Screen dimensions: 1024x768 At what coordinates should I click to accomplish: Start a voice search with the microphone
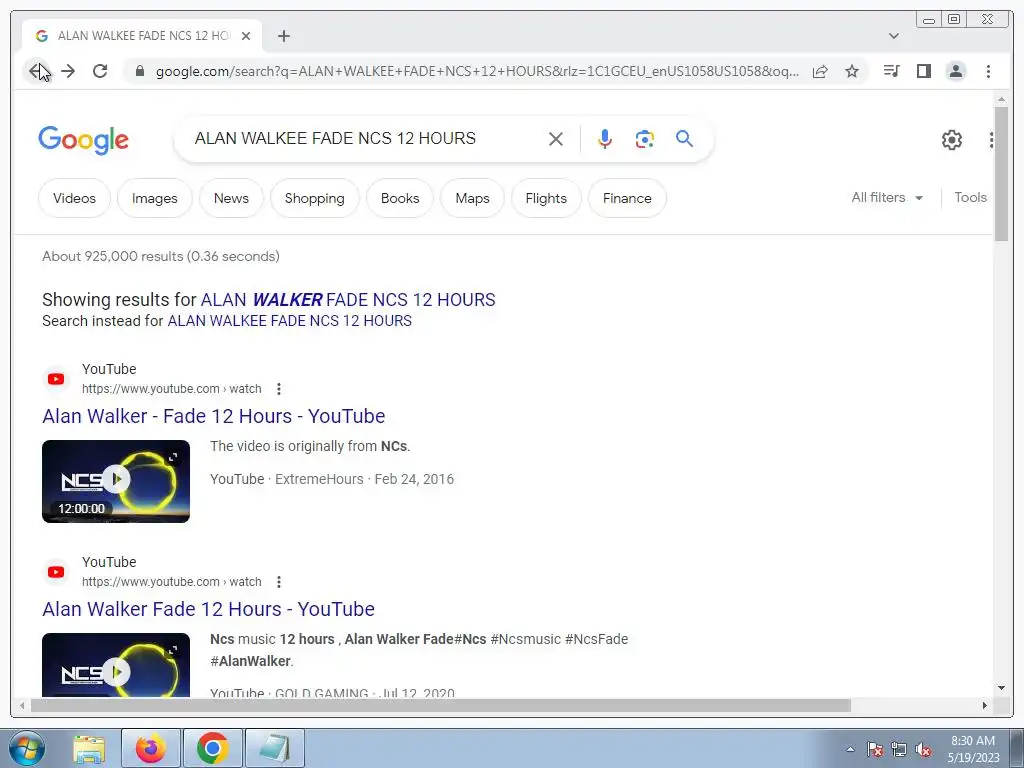point(605,138)
